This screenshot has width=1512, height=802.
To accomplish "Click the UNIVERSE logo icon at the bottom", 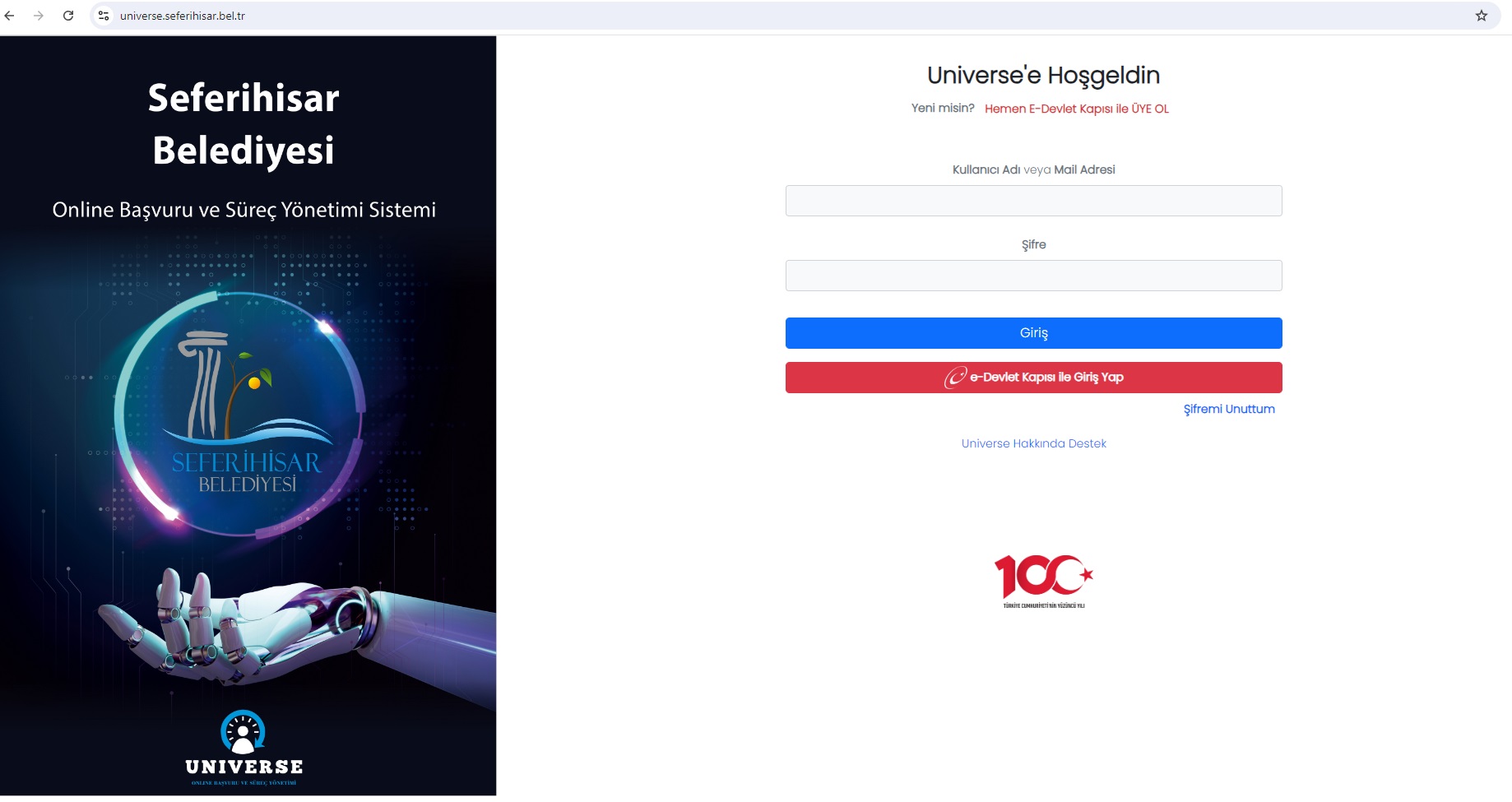I will [243, 746].
